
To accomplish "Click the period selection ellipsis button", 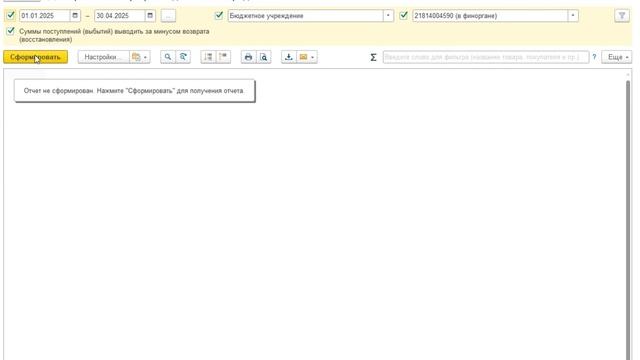I will click(168, 16).
